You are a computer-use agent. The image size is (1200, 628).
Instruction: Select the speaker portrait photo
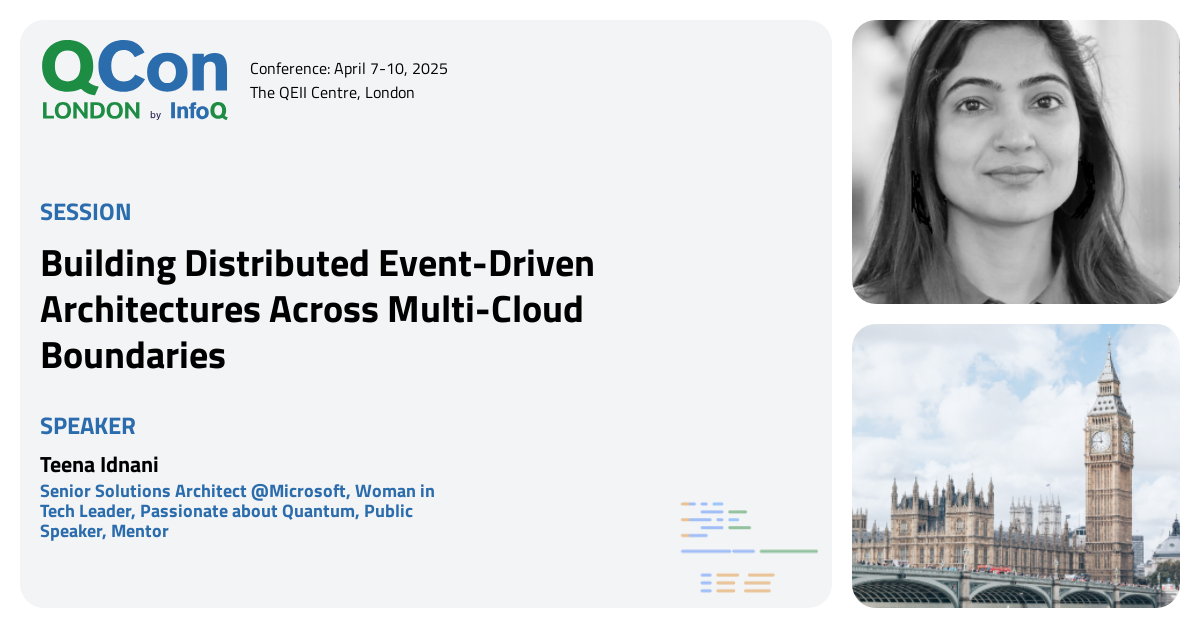1015,162
